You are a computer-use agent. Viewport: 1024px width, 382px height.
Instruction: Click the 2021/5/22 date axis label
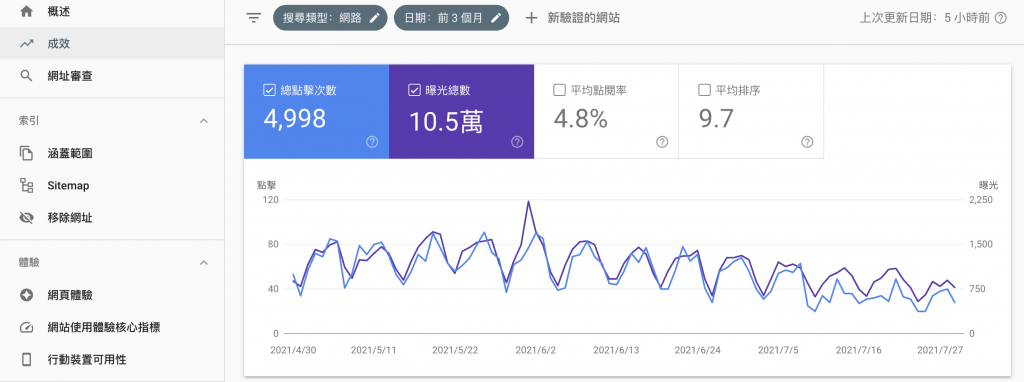pyautogui.click(x=455, y=350)
